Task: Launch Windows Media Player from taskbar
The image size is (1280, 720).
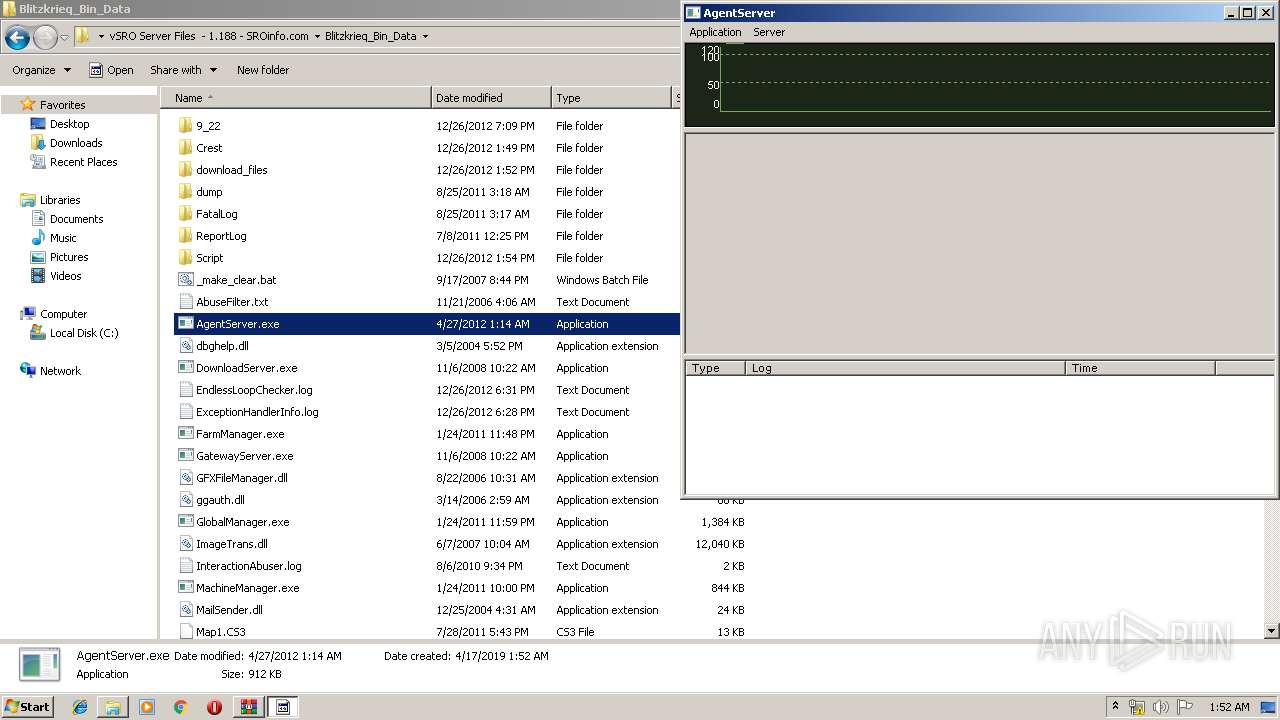Action: coord(147,707)
